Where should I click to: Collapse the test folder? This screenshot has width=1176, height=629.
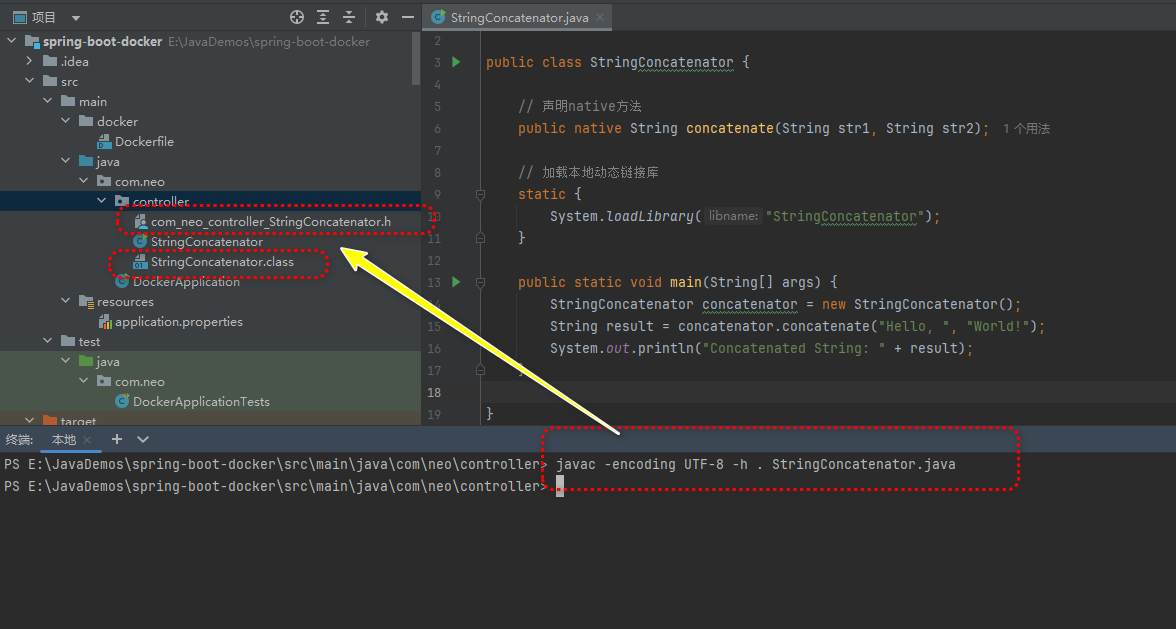[x=47, y=341]
